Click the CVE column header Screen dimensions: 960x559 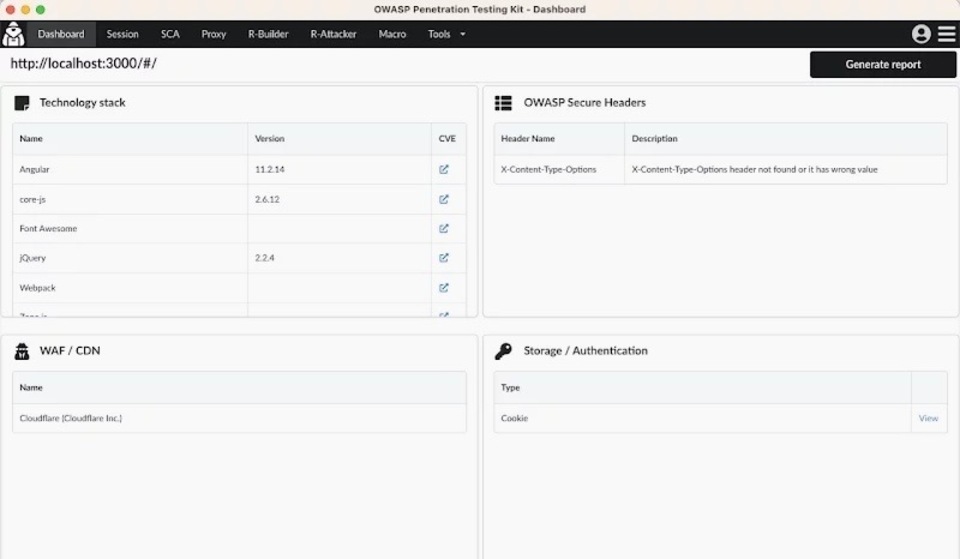coord(447,139)
